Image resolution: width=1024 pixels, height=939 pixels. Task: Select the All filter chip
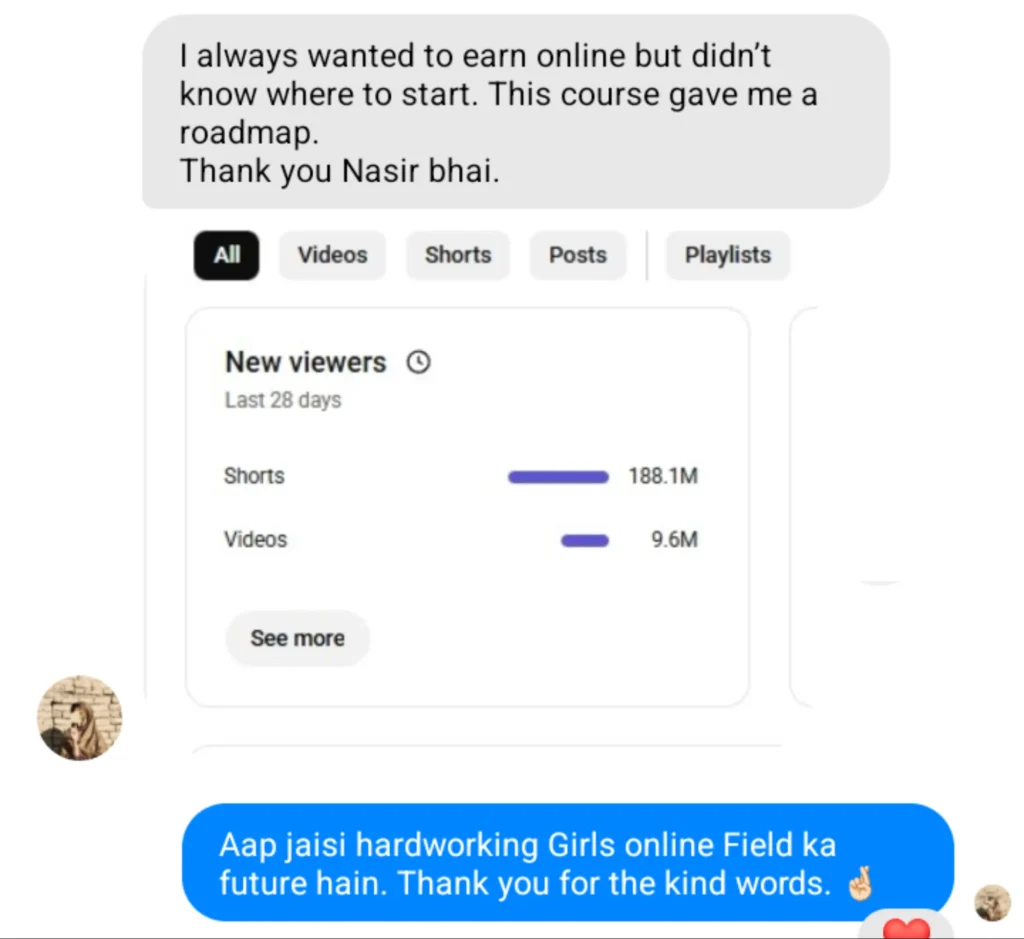tap(226, 255)
